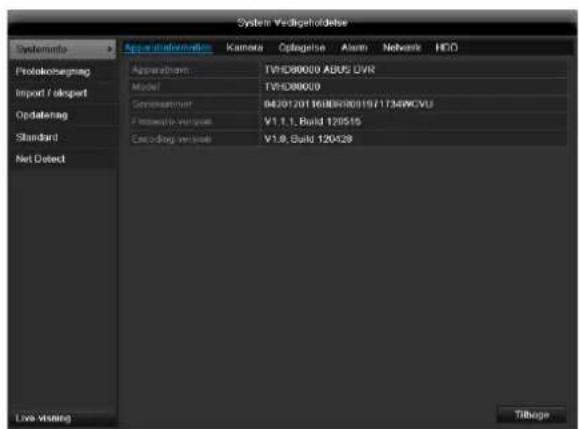This screenshot has width=579, height=429.
Task: Click the Apparatnavn row label
Action: (161, 70)
